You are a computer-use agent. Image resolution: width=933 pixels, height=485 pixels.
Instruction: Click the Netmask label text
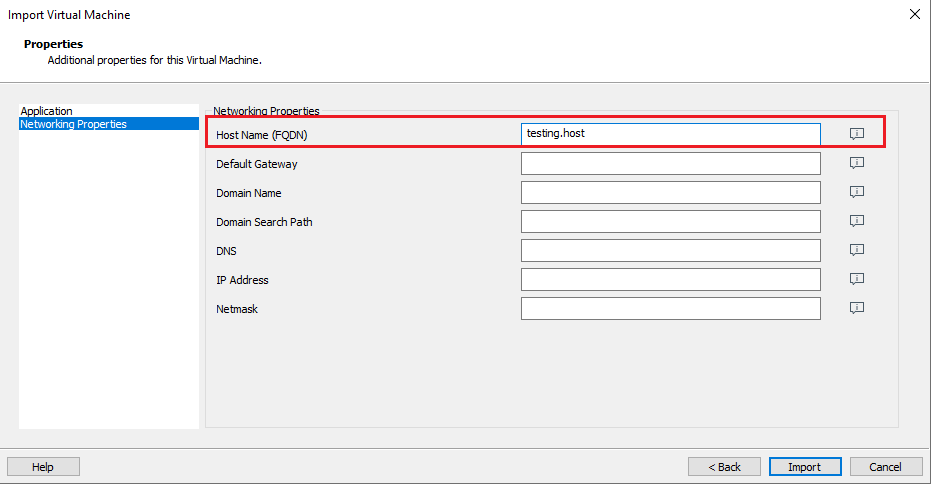[x=237, y=309]
